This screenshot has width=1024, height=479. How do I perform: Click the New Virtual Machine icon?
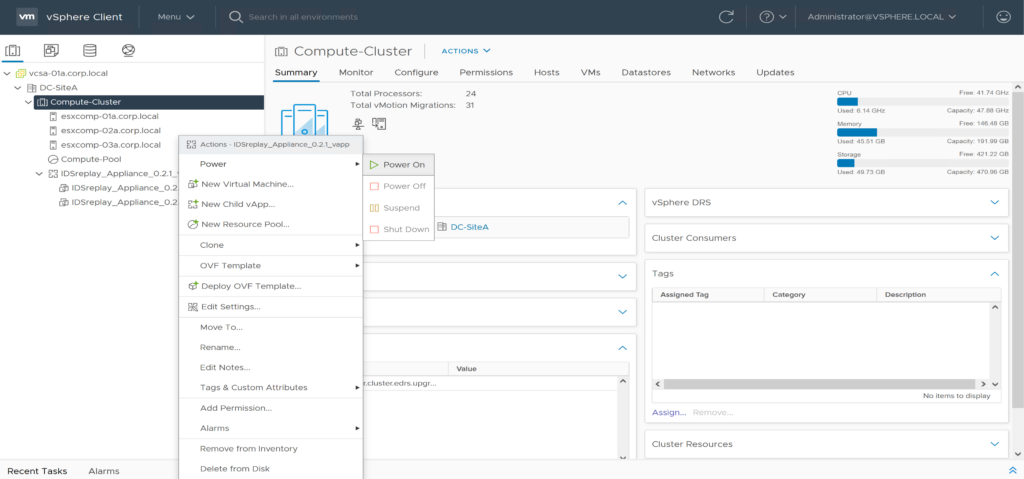tap(193, 184)
